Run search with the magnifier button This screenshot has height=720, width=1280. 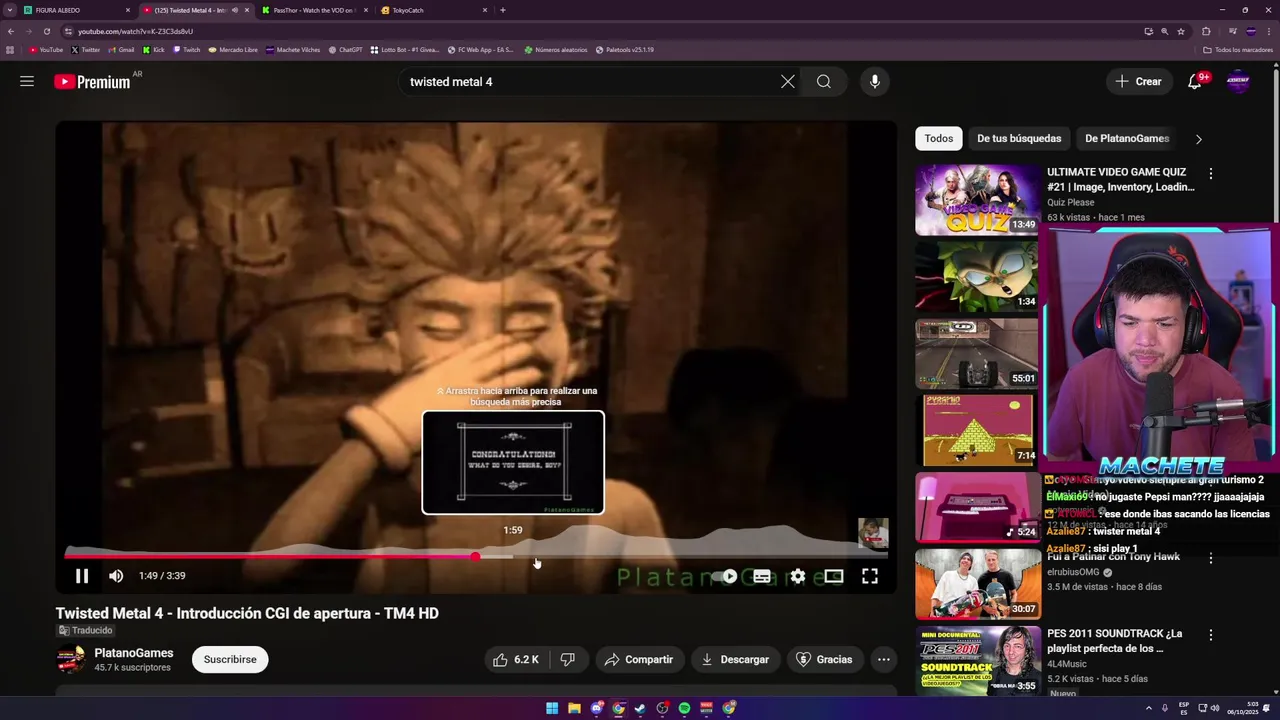(x=824, y=82)
